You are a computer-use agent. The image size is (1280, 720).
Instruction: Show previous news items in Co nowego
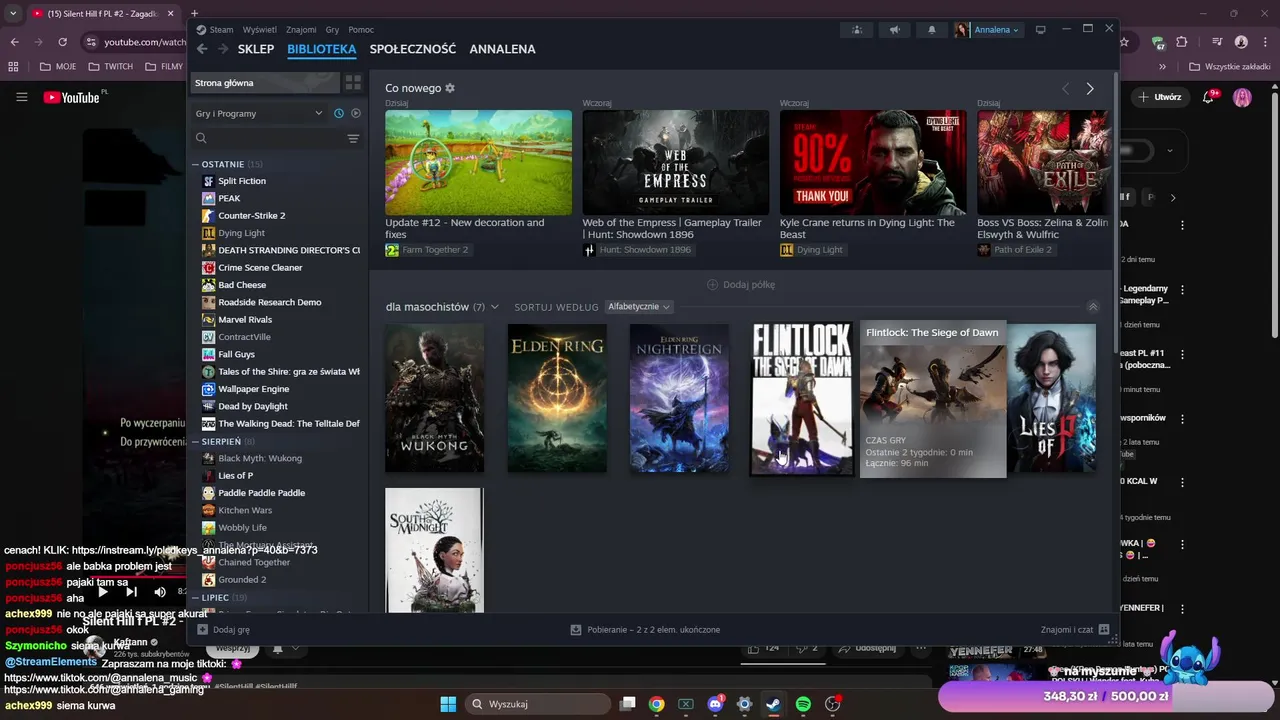click(x=1065, y=89)
